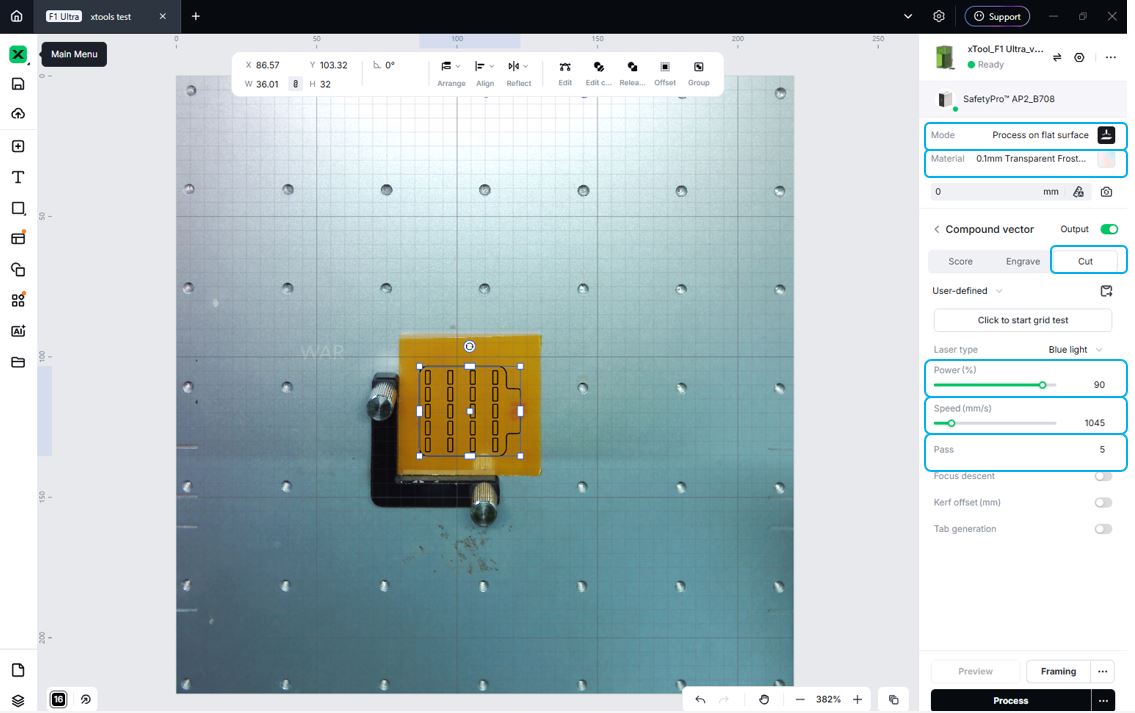Expand the title bar chevron dropdown
This screenshot has width=1135, height=713.
[x=908, y=16]
